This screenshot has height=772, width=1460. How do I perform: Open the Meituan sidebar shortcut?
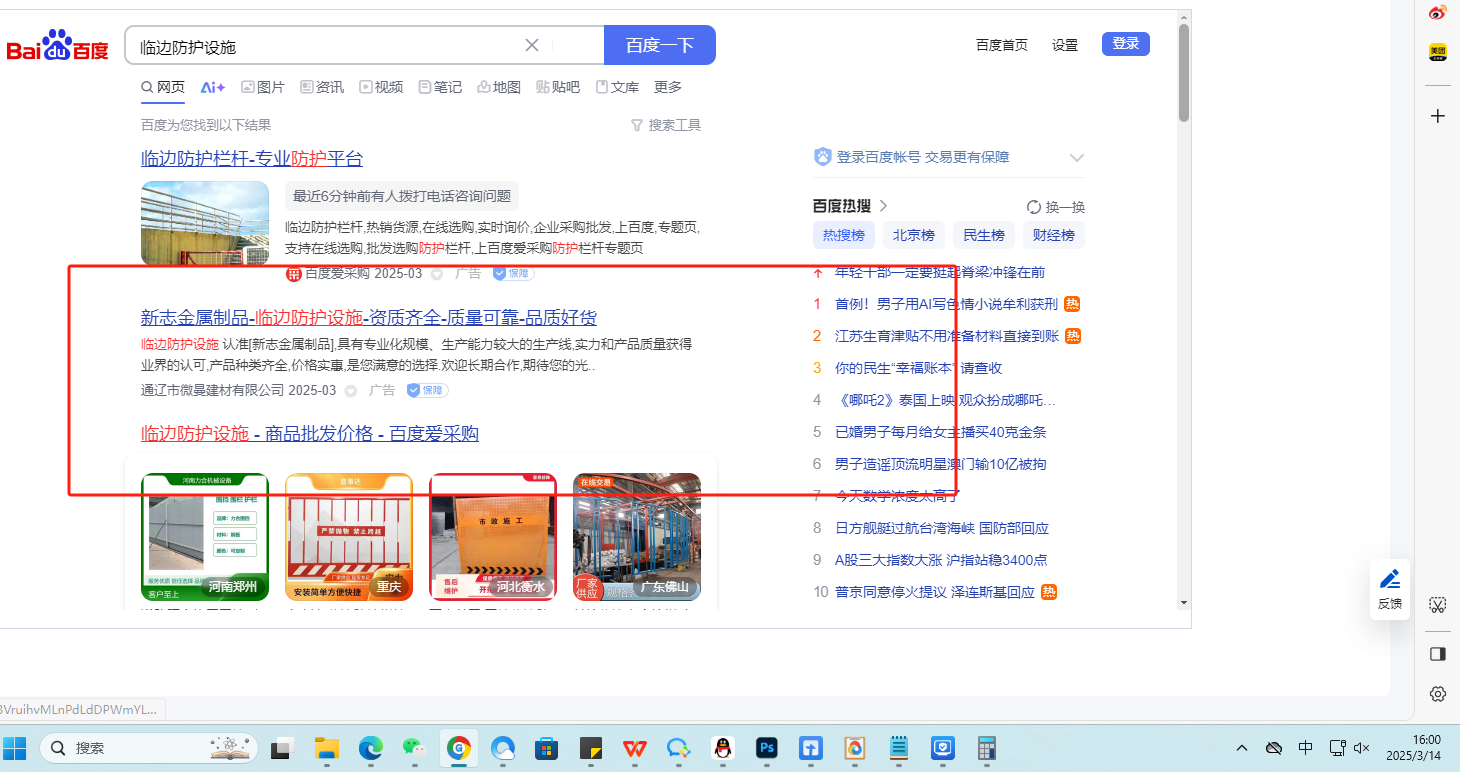(x=1437, y=53)
